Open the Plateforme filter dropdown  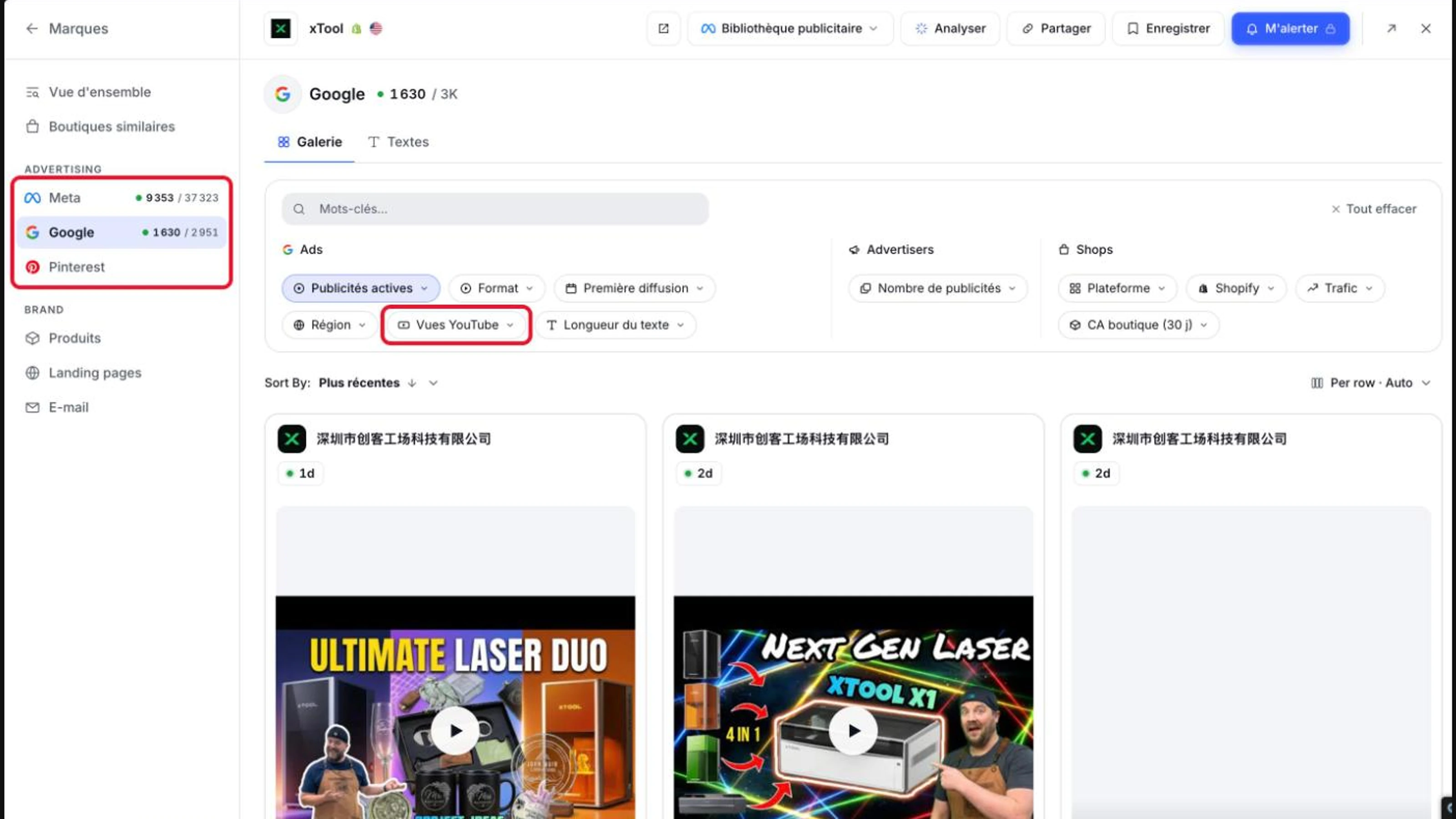point(1117,288)
